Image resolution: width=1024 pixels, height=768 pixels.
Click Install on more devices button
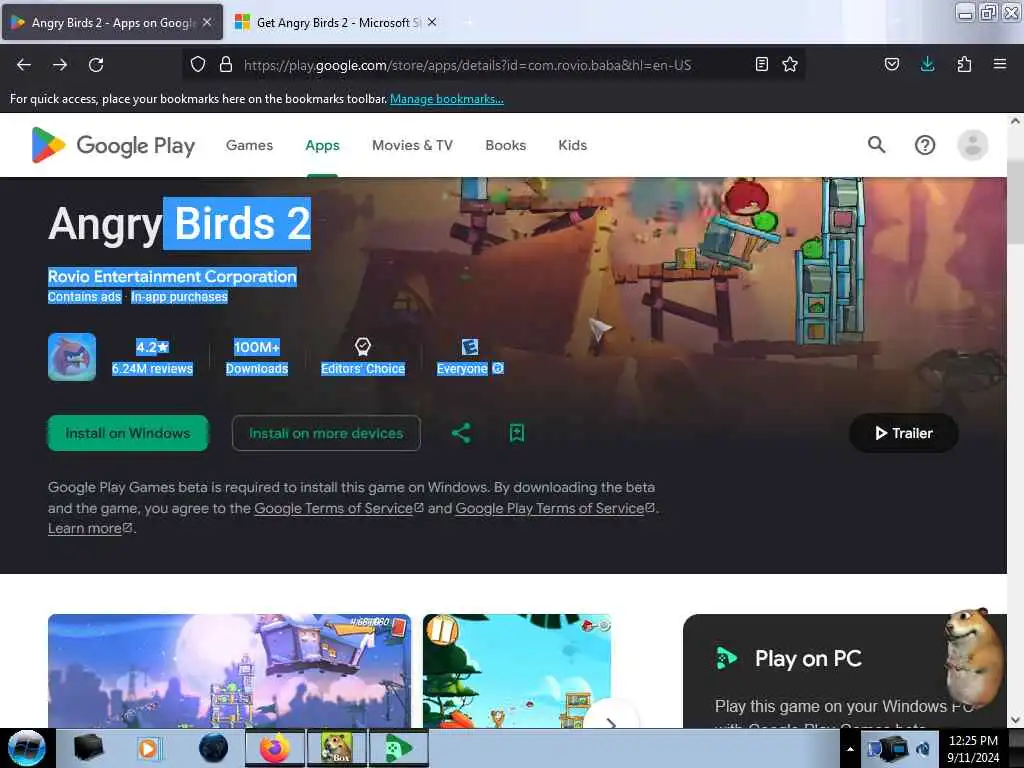pyautogui.click(x=326, y=433)
